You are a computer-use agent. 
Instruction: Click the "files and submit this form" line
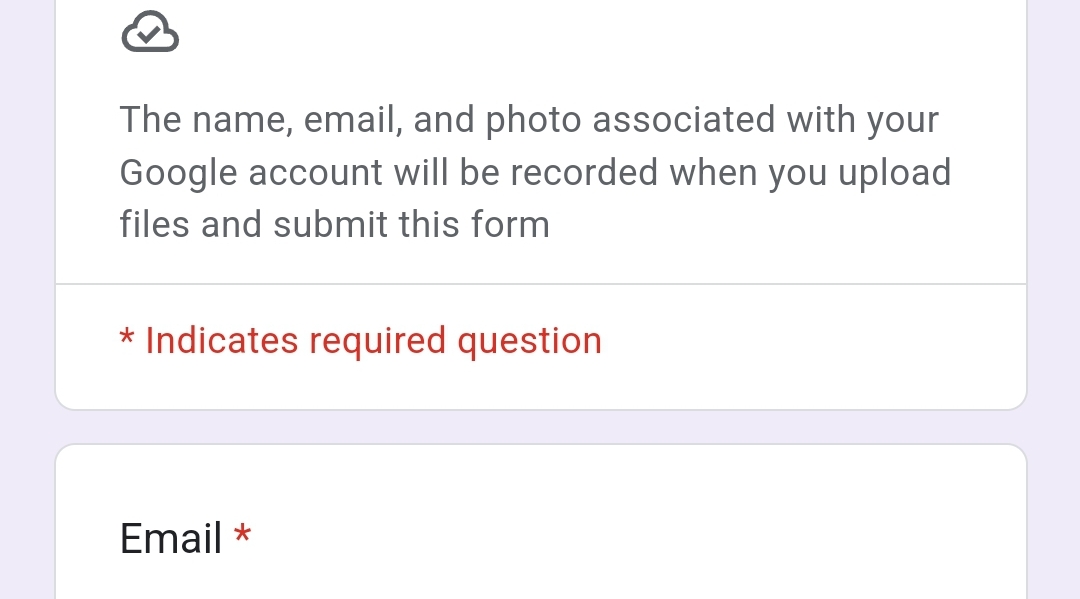tap(334, 224)
